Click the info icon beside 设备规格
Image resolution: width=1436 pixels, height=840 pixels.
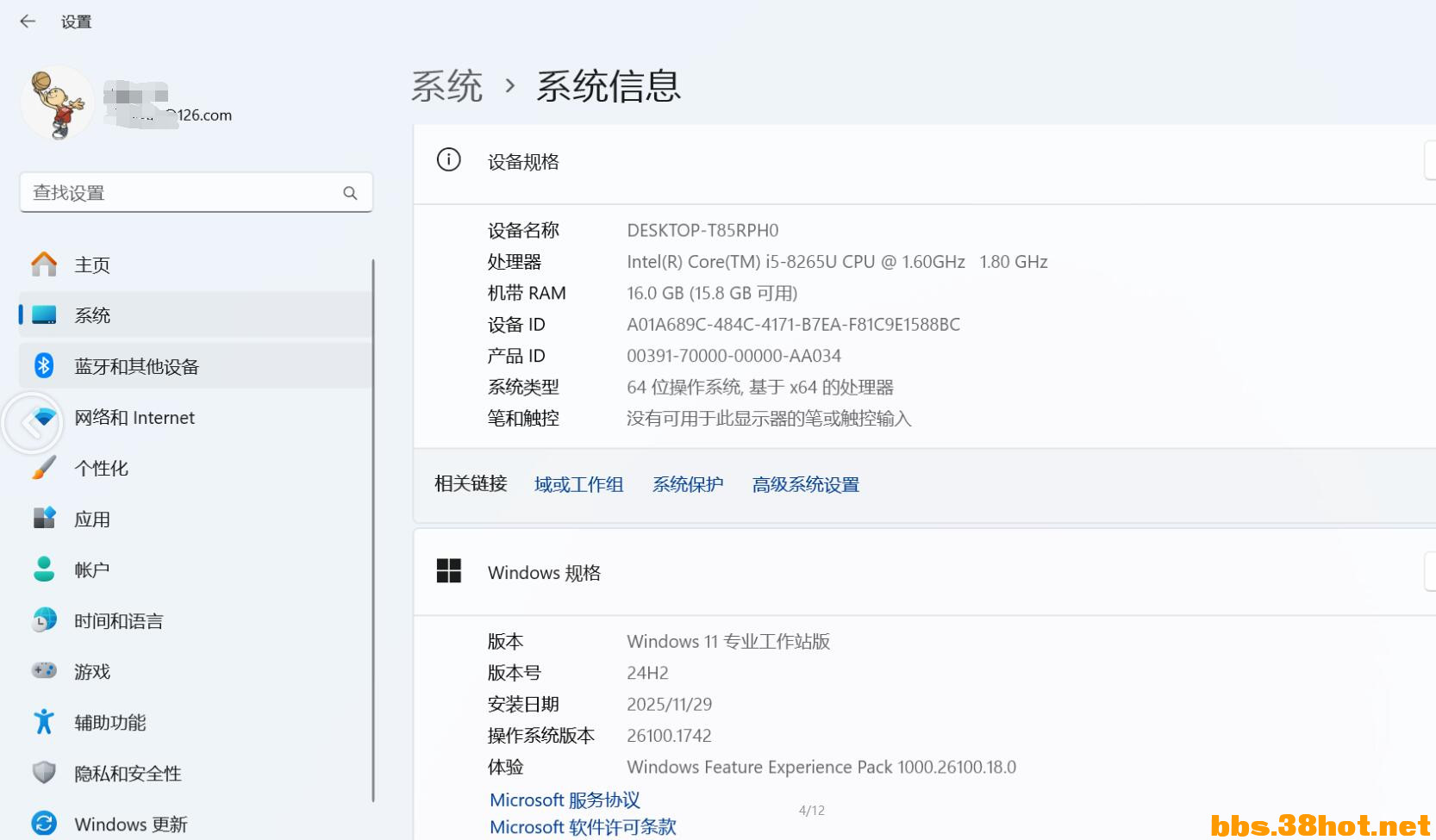coord(449,160)
